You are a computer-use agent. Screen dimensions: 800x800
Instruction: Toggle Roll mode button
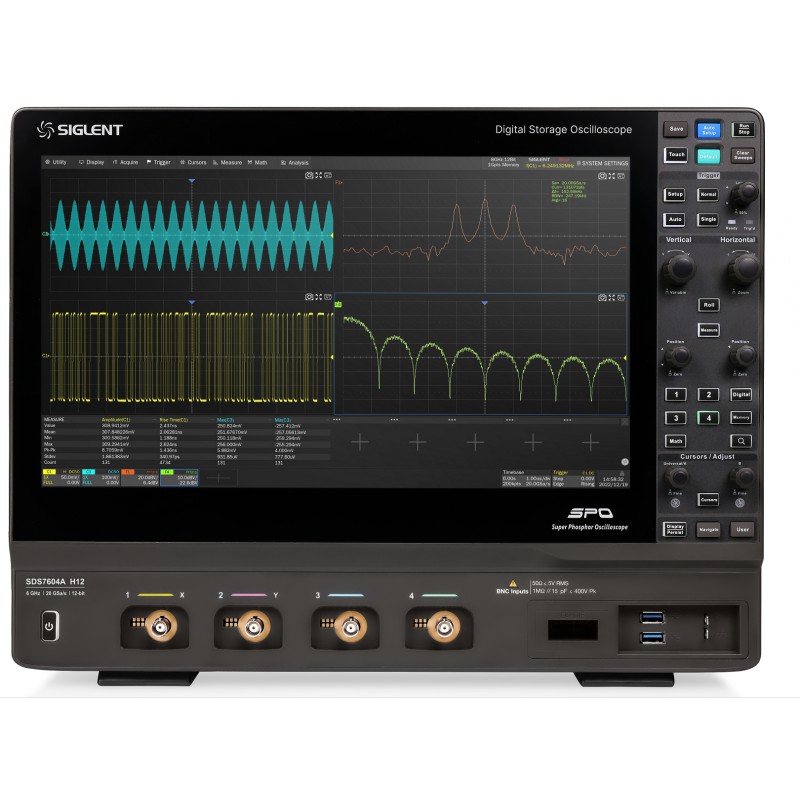(709, 305)
